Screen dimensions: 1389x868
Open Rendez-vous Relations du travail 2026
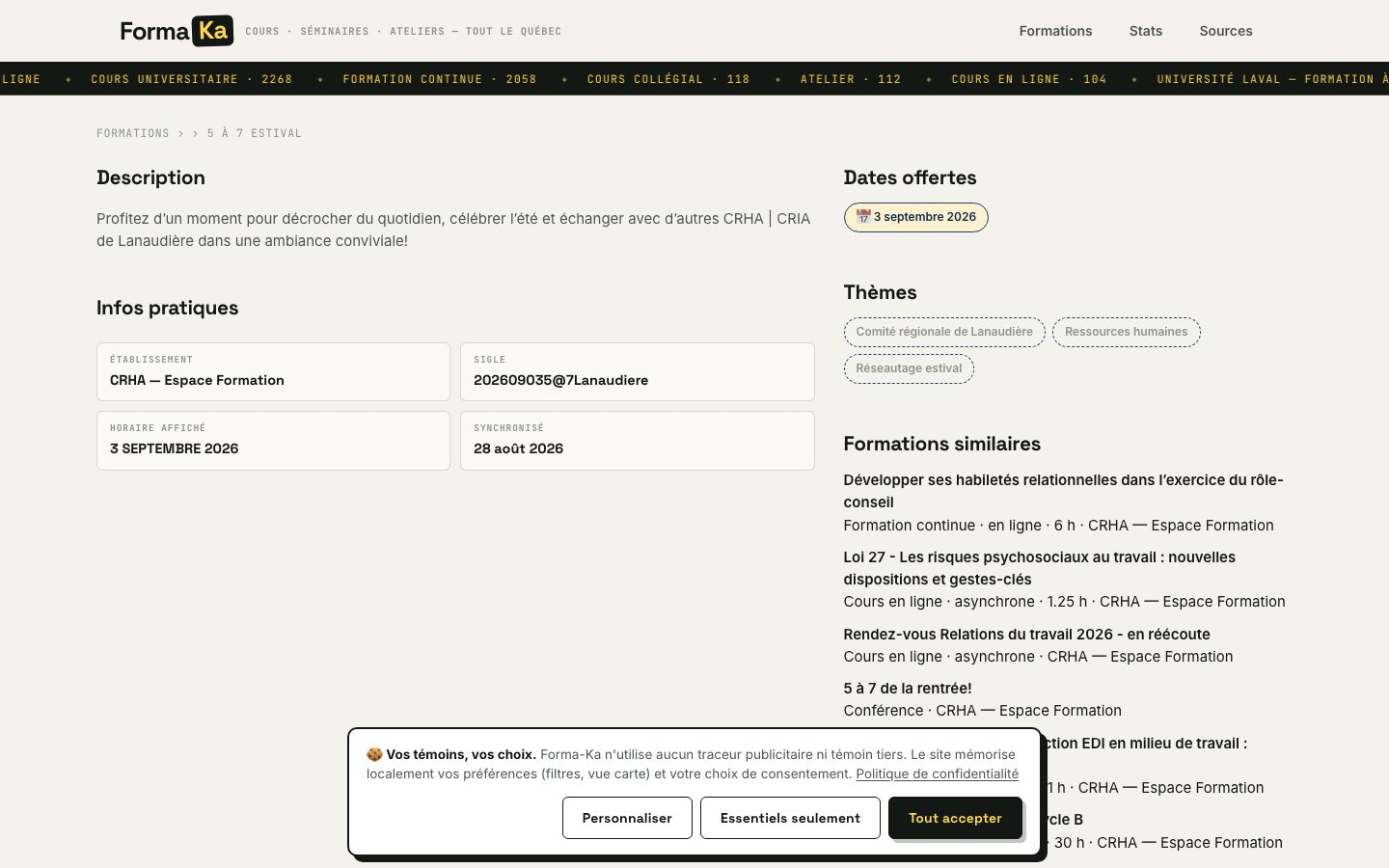[1026, 634]
